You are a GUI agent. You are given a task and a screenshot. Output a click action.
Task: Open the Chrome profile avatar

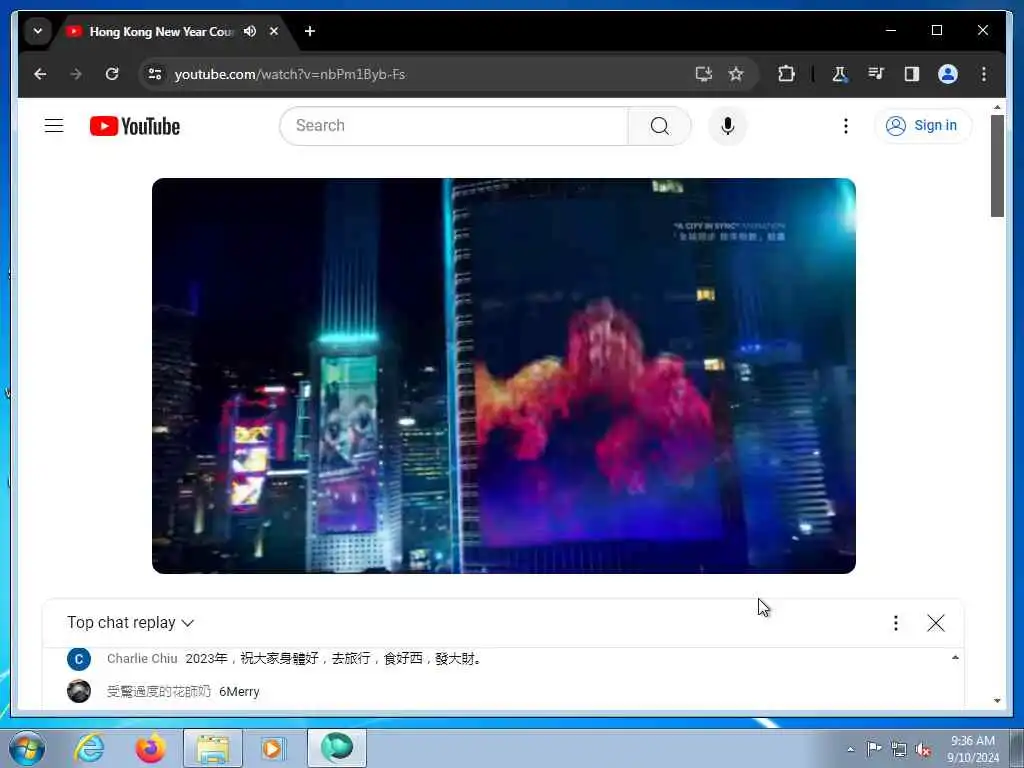(x=948, y=74)
